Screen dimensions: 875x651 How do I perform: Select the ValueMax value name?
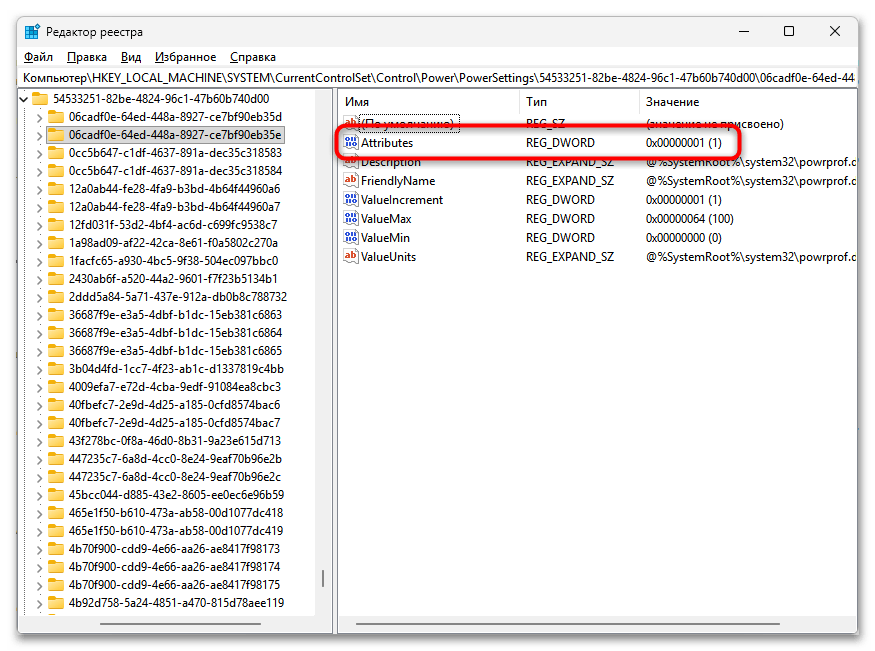tap(386, 219)
